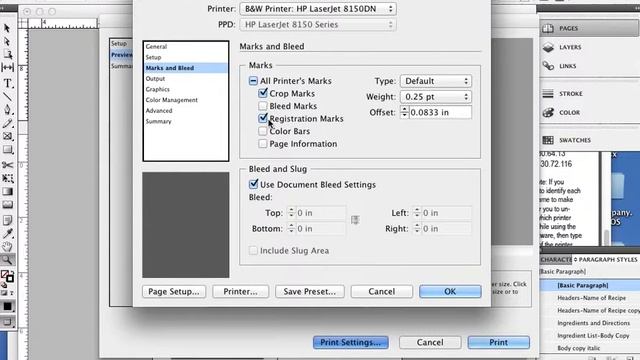Enable the Color Bars checkbox
This screenshot has width=640, height=360.
[x=263, y=131]
